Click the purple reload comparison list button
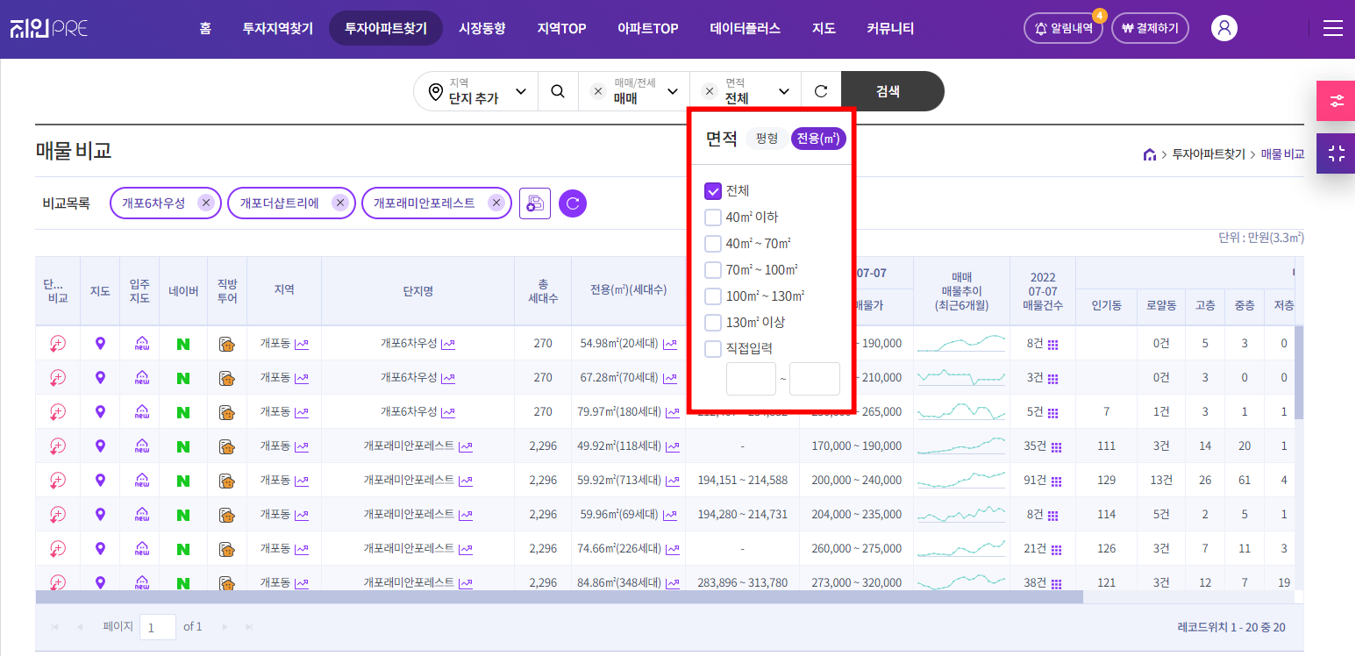1355x658 pixels. pos(573,203)
